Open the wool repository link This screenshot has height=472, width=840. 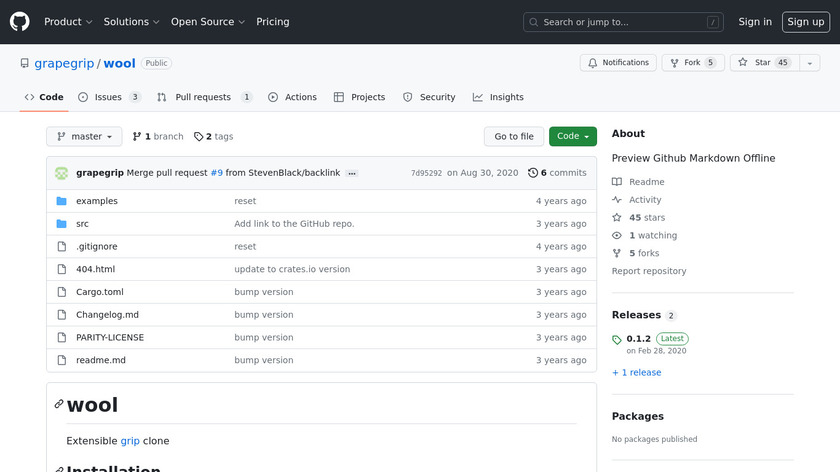coord(119,63)
